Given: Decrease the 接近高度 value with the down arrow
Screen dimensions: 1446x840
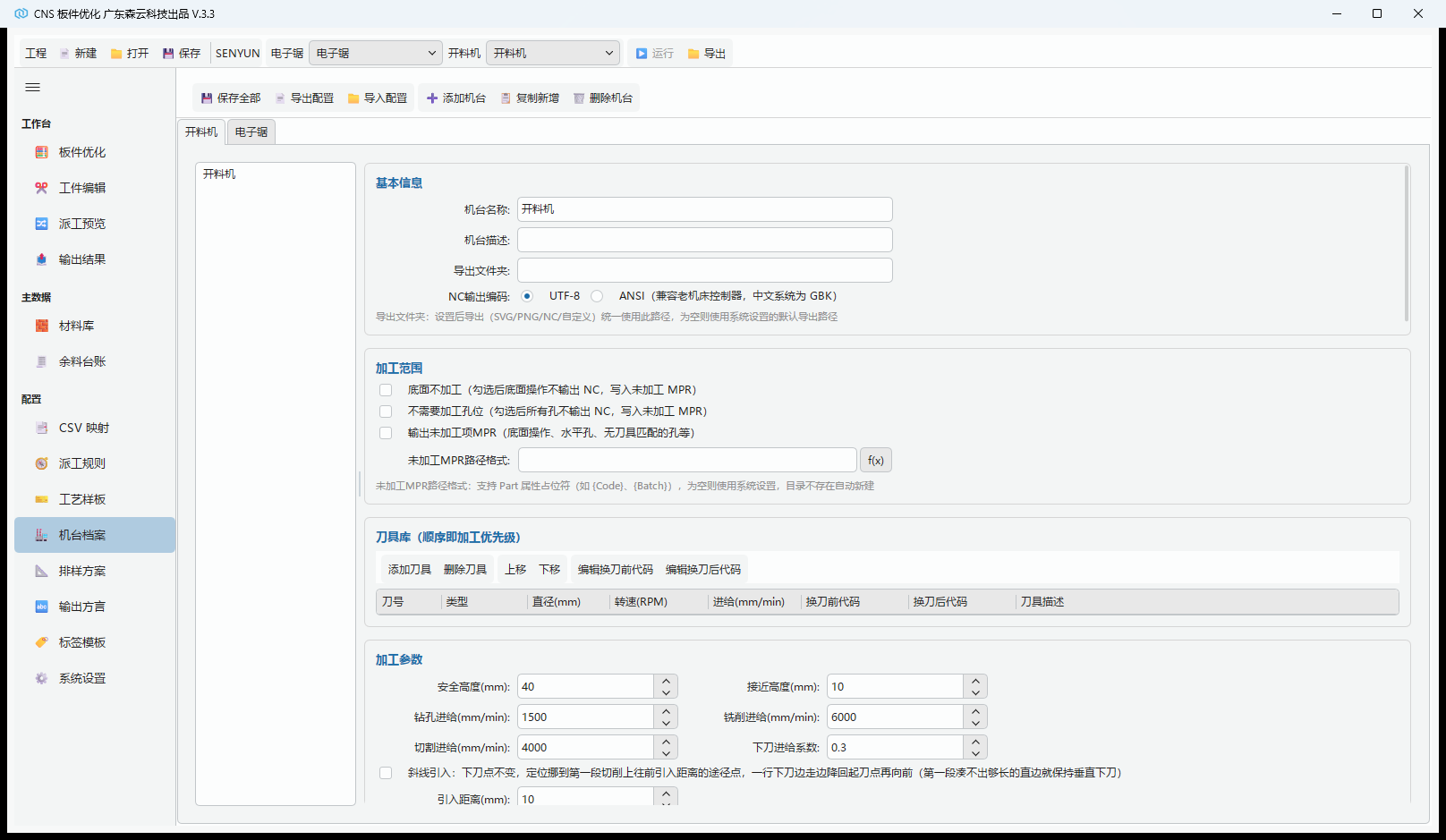Looking at the screenshot, I should point(975,692).
